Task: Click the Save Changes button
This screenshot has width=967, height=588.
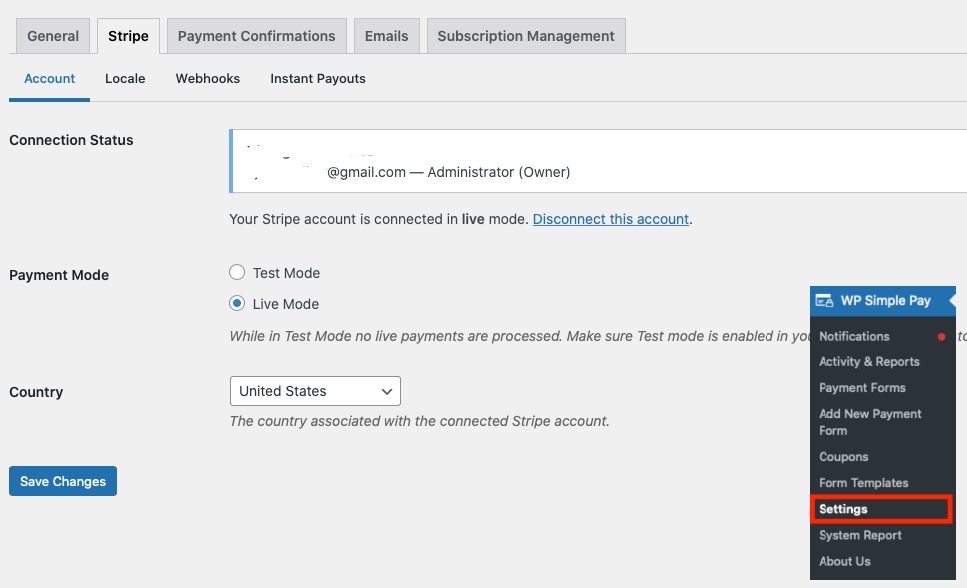Action: click(x=63, y=481)
